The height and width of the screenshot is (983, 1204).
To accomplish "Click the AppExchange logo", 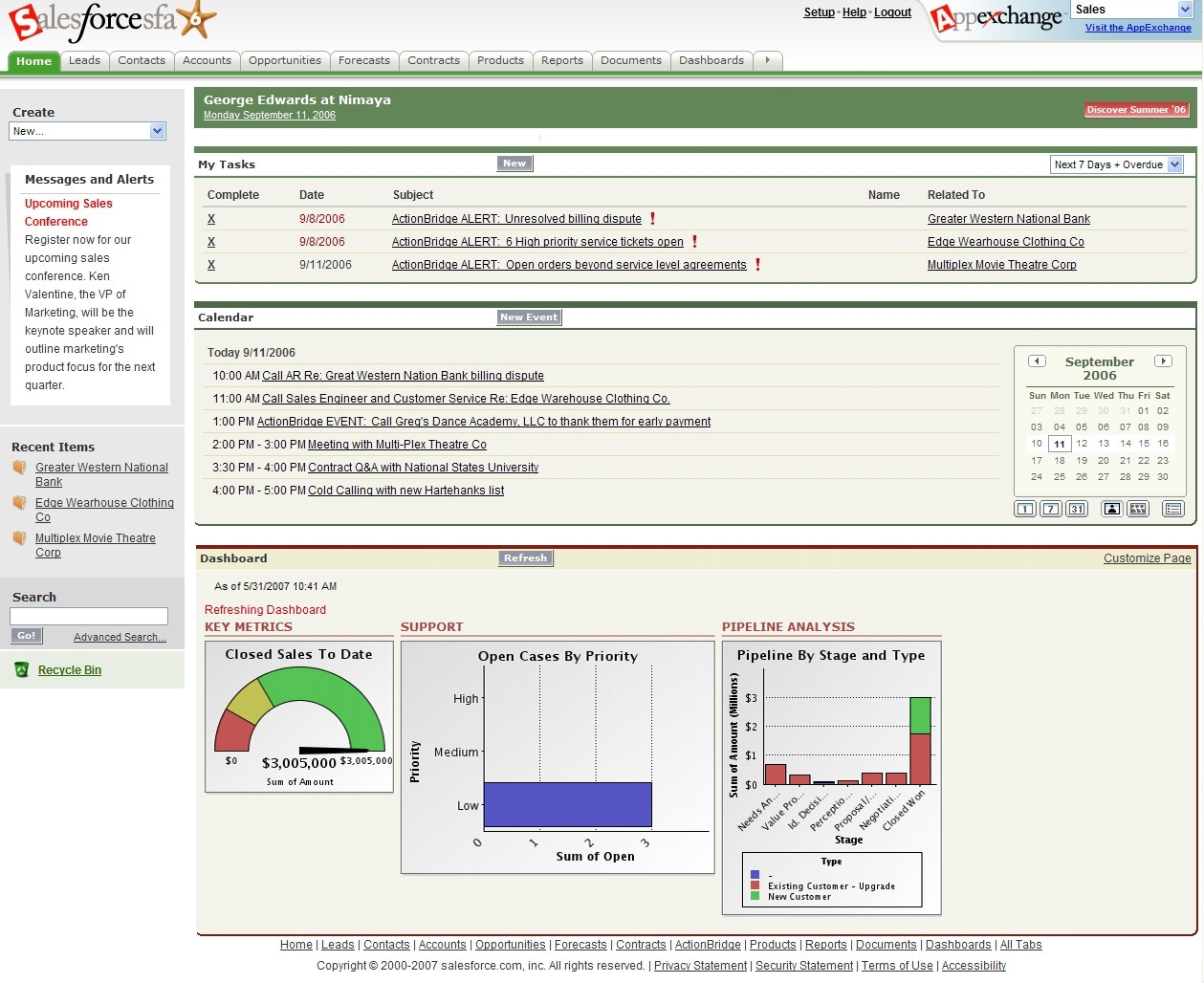I will [x=996, y=19].
